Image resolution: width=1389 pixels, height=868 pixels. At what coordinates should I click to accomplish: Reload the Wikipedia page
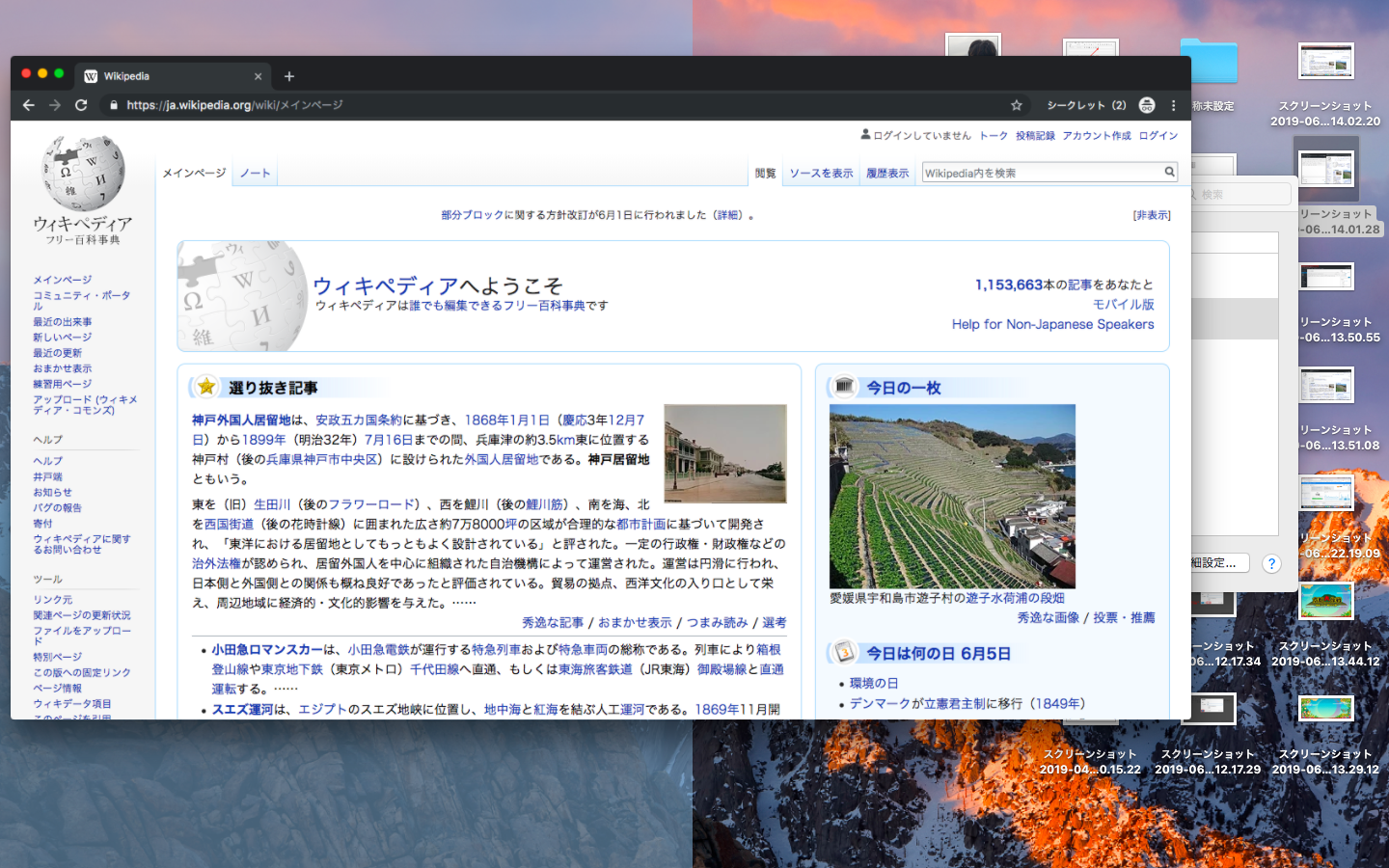[81, 105]
